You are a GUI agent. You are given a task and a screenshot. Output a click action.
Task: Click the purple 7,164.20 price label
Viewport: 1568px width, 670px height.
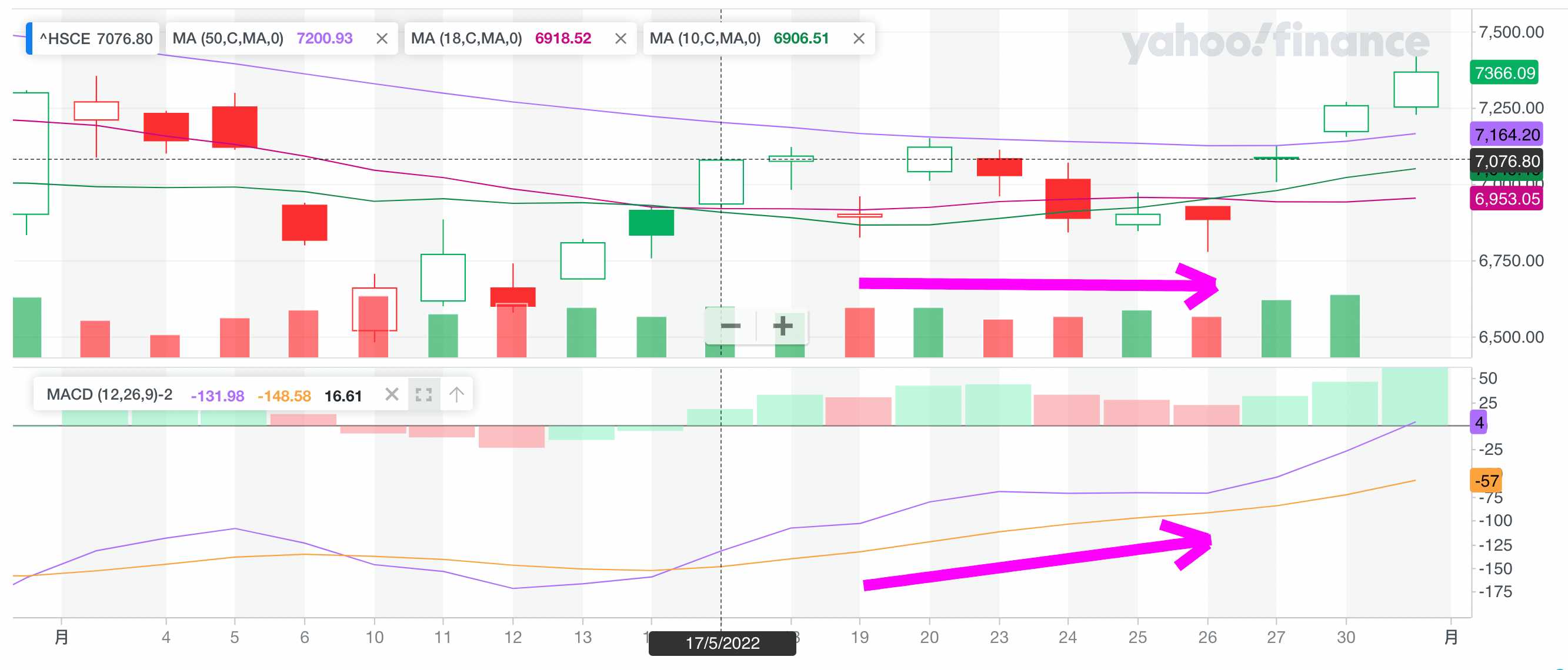point(1506,135)
